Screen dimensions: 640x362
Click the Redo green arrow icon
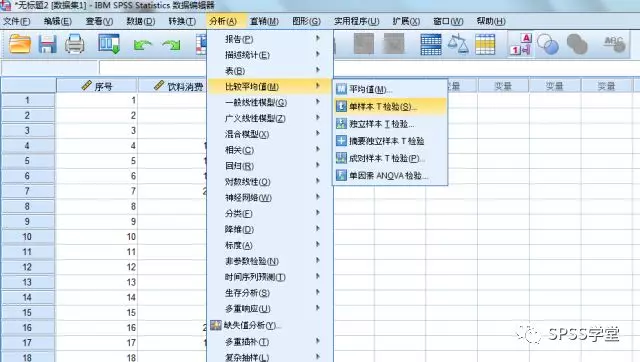[171, 44]
